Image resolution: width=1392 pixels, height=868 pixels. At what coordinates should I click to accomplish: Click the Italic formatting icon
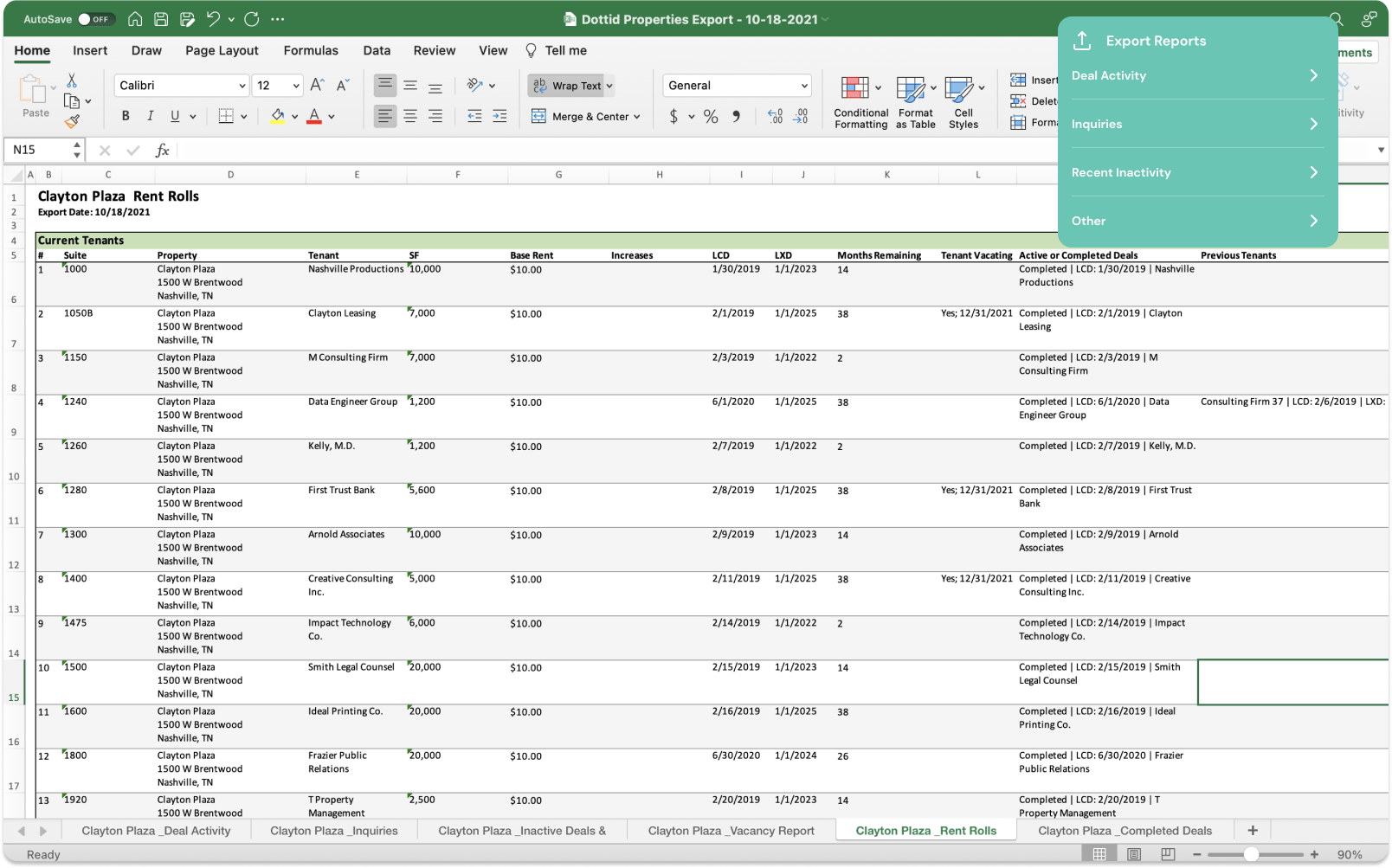tap(150, 116)
